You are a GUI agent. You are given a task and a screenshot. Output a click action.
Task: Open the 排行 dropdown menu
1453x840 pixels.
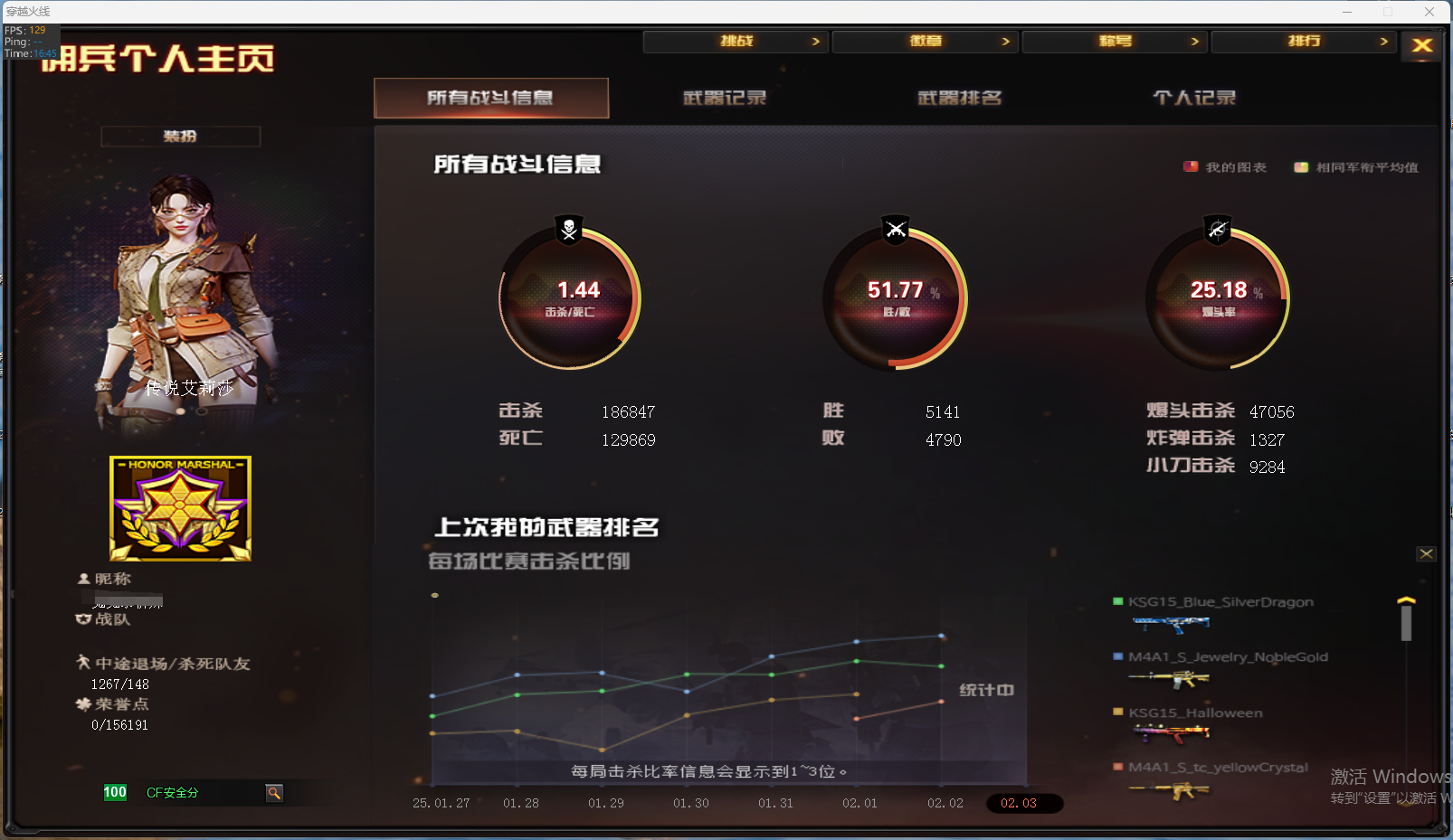(x=1304, y=42)
